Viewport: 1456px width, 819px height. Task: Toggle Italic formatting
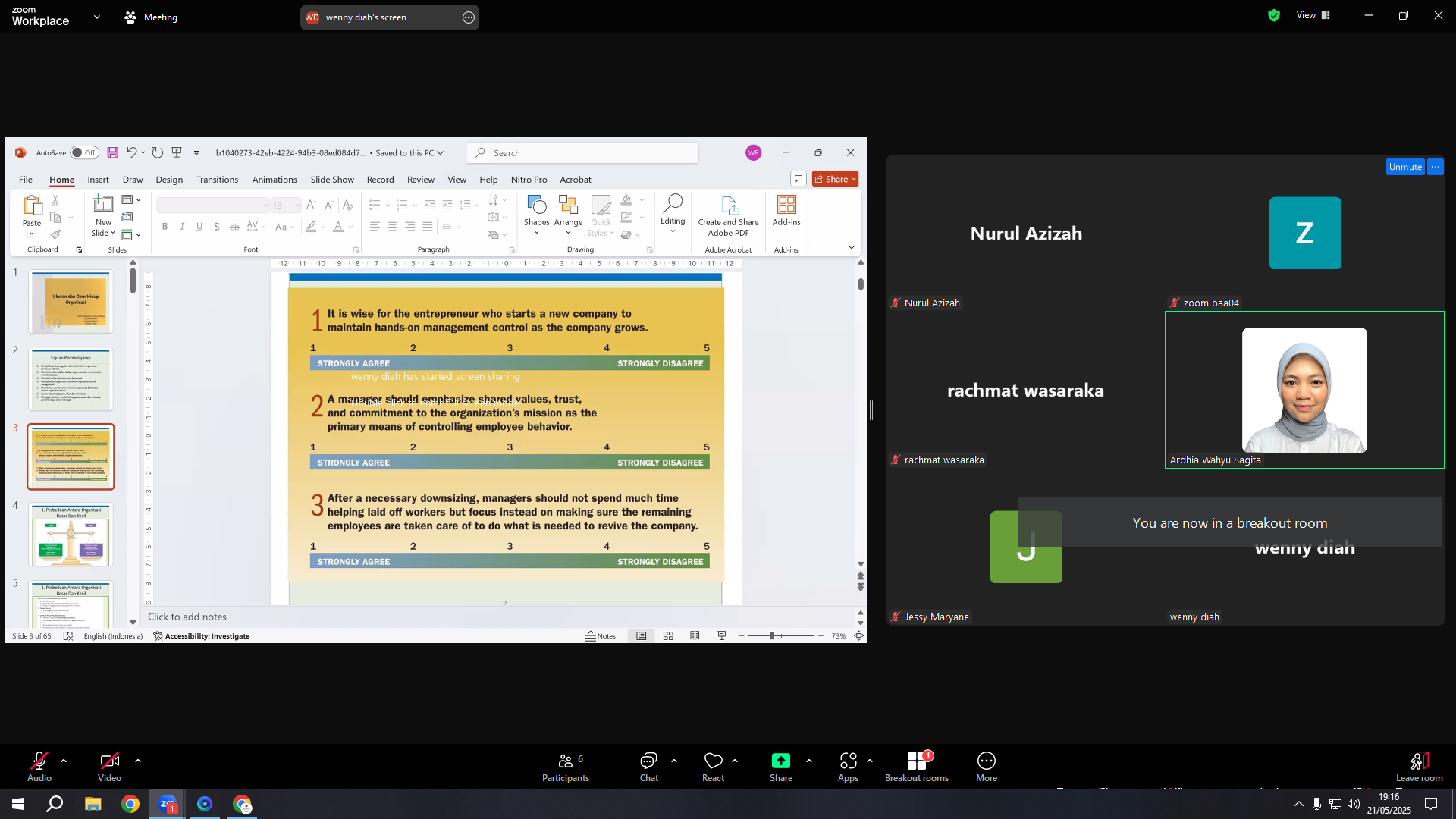click(182, 227)
